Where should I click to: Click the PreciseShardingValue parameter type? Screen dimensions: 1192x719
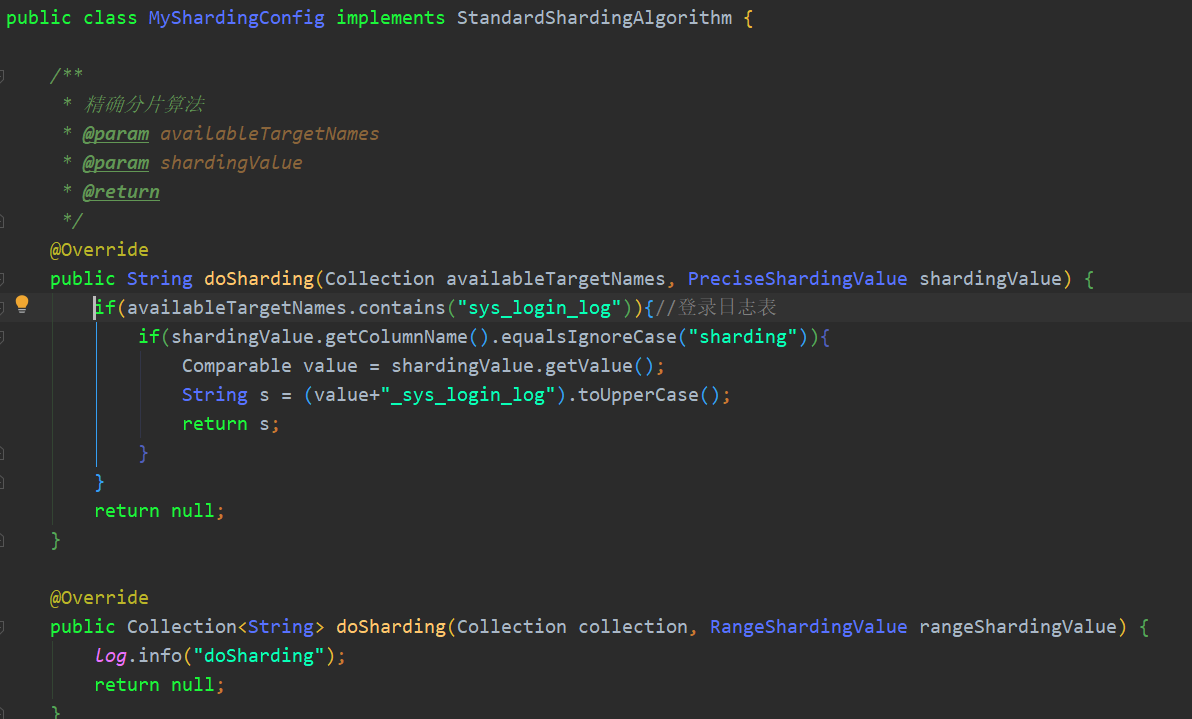797,279
